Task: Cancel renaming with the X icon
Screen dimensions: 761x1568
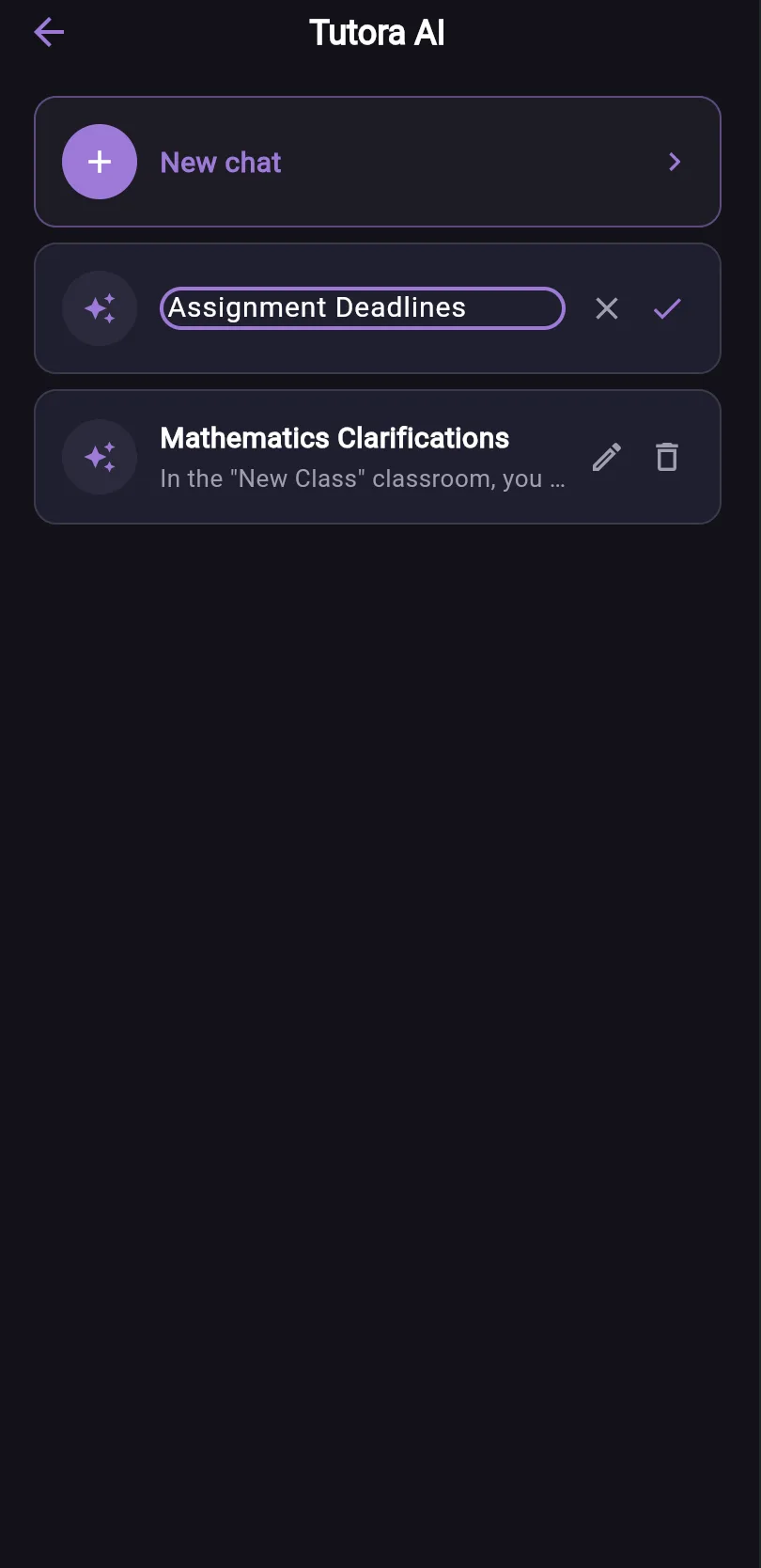Action: coord(607,308)
